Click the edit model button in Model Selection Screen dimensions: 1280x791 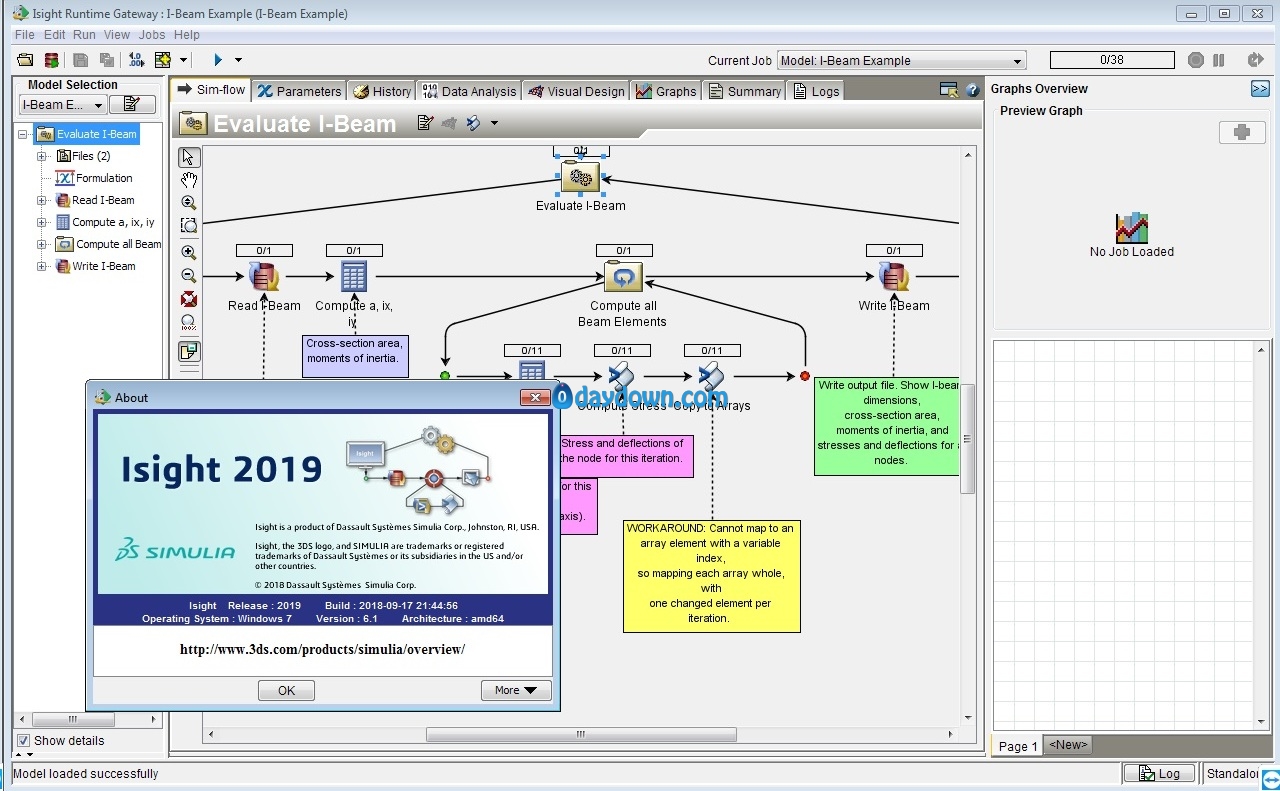[132, 104]
